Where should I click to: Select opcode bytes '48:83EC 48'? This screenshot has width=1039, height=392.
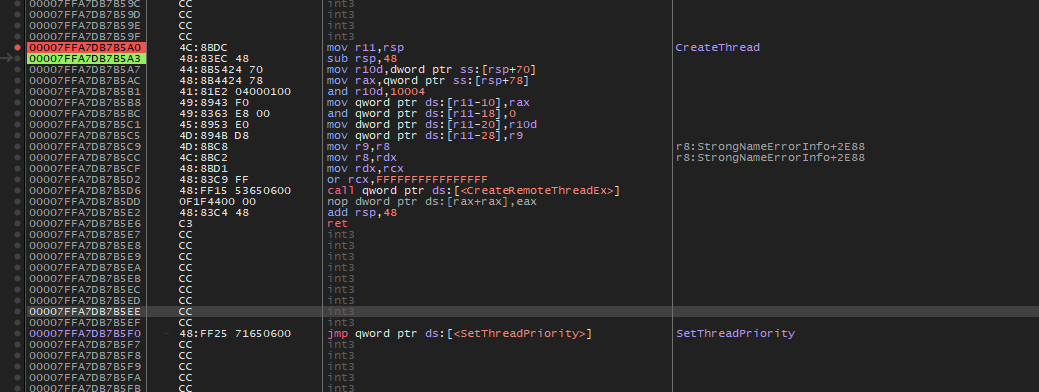pos(214,58)
